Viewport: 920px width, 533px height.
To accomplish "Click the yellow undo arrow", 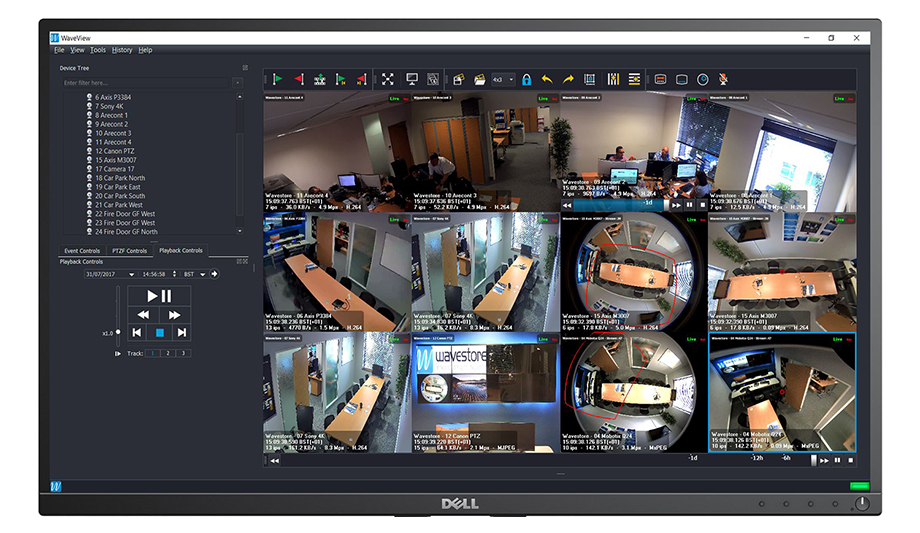I will [547, 79].
